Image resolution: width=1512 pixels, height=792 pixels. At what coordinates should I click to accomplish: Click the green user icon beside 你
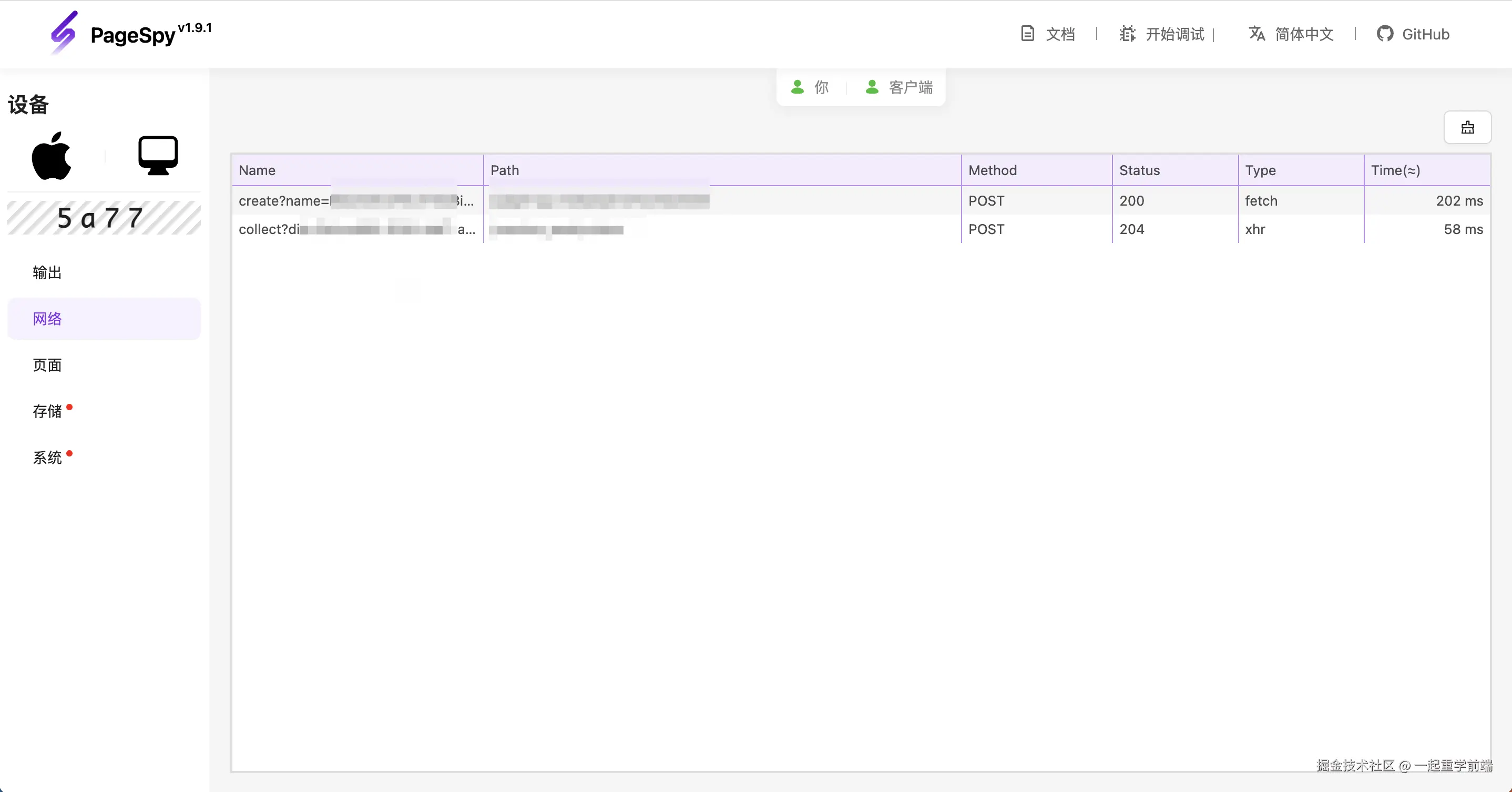click(x=797, y=87)
